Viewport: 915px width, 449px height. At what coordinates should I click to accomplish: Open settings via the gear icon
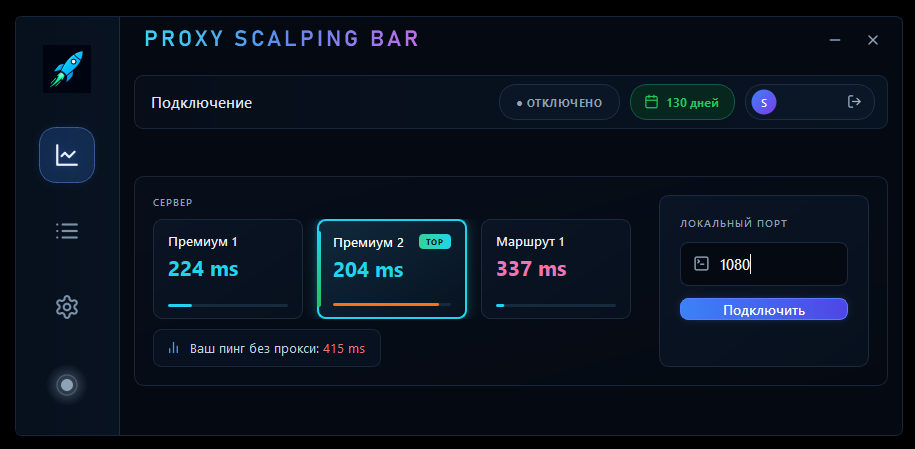(67, 307)
